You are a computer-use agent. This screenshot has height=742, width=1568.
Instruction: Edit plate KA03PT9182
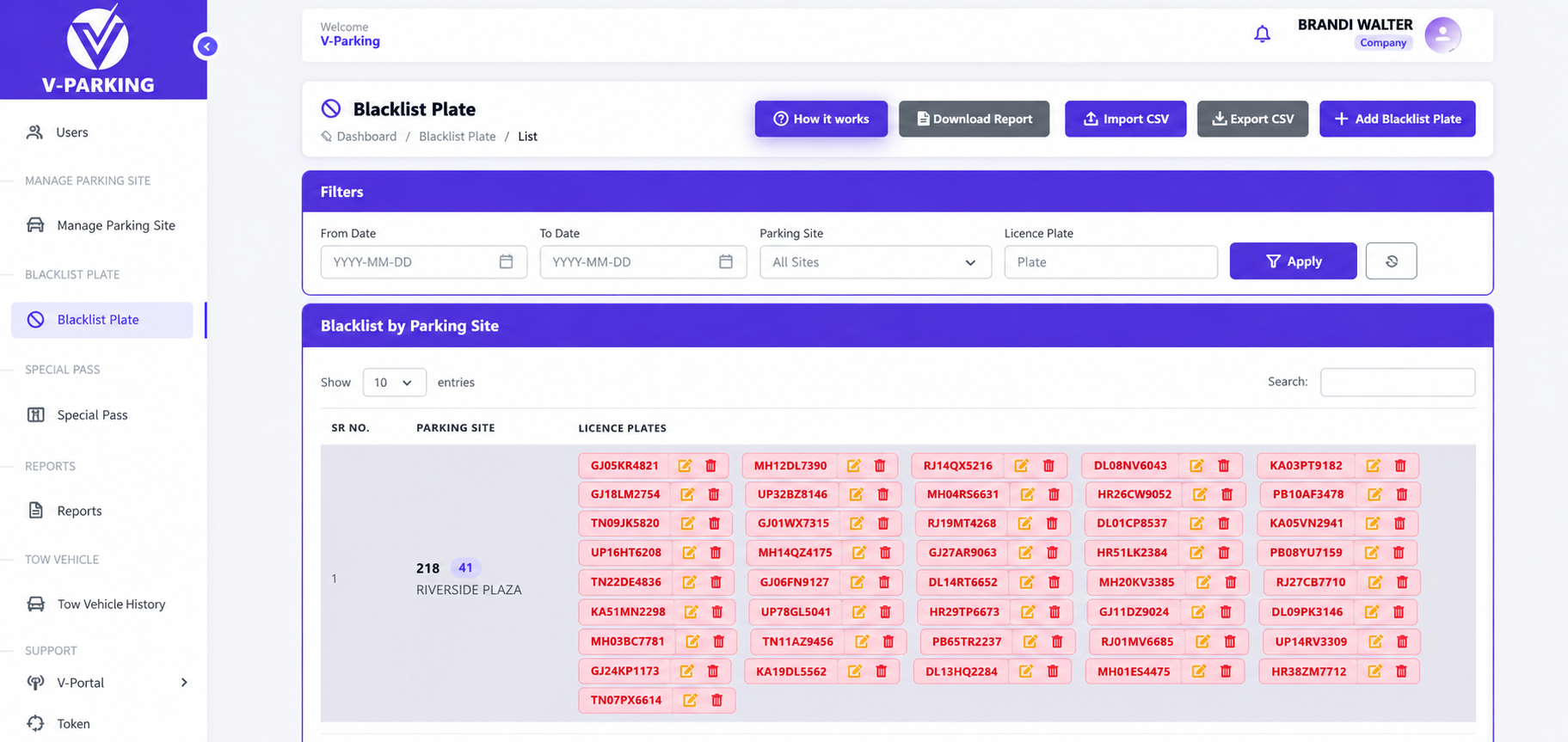[x=1373, y=466]
